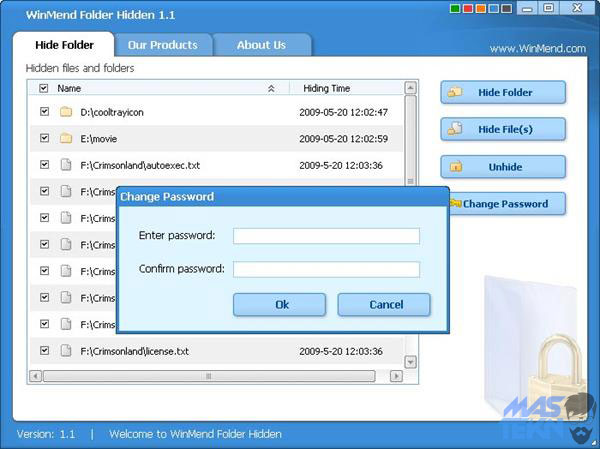Toggle the select-all checkbox in Name header
This screenshot has height=449, width=600.
point(44,88)
